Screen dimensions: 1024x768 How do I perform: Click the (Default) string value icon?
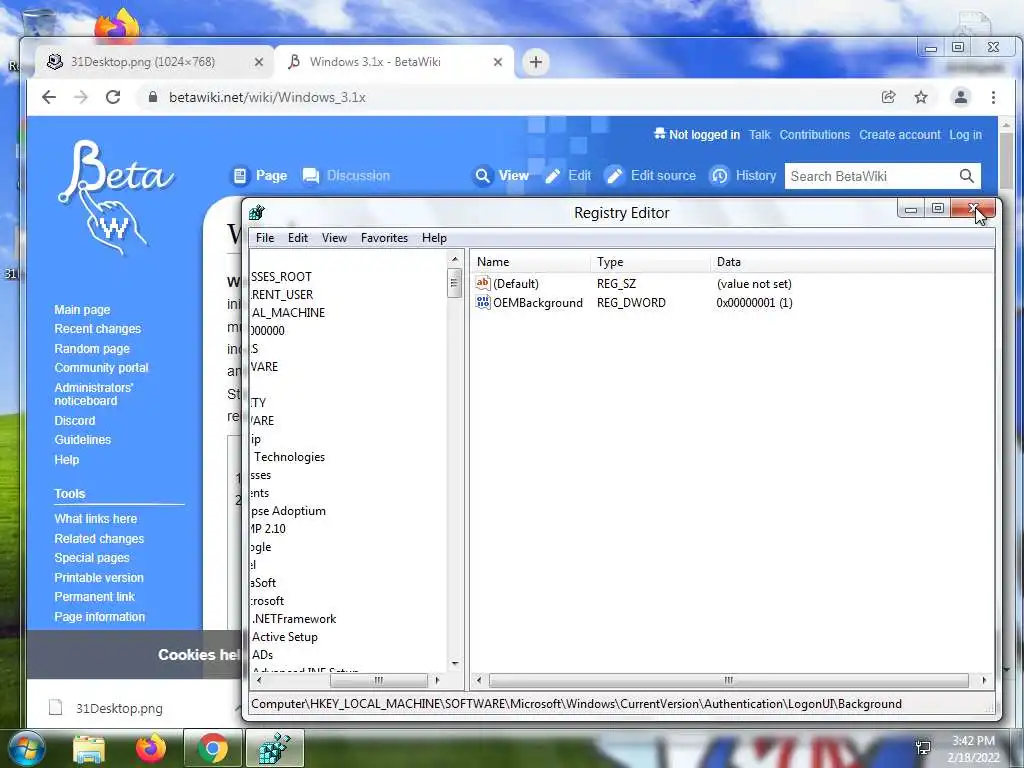pos(483,283)
